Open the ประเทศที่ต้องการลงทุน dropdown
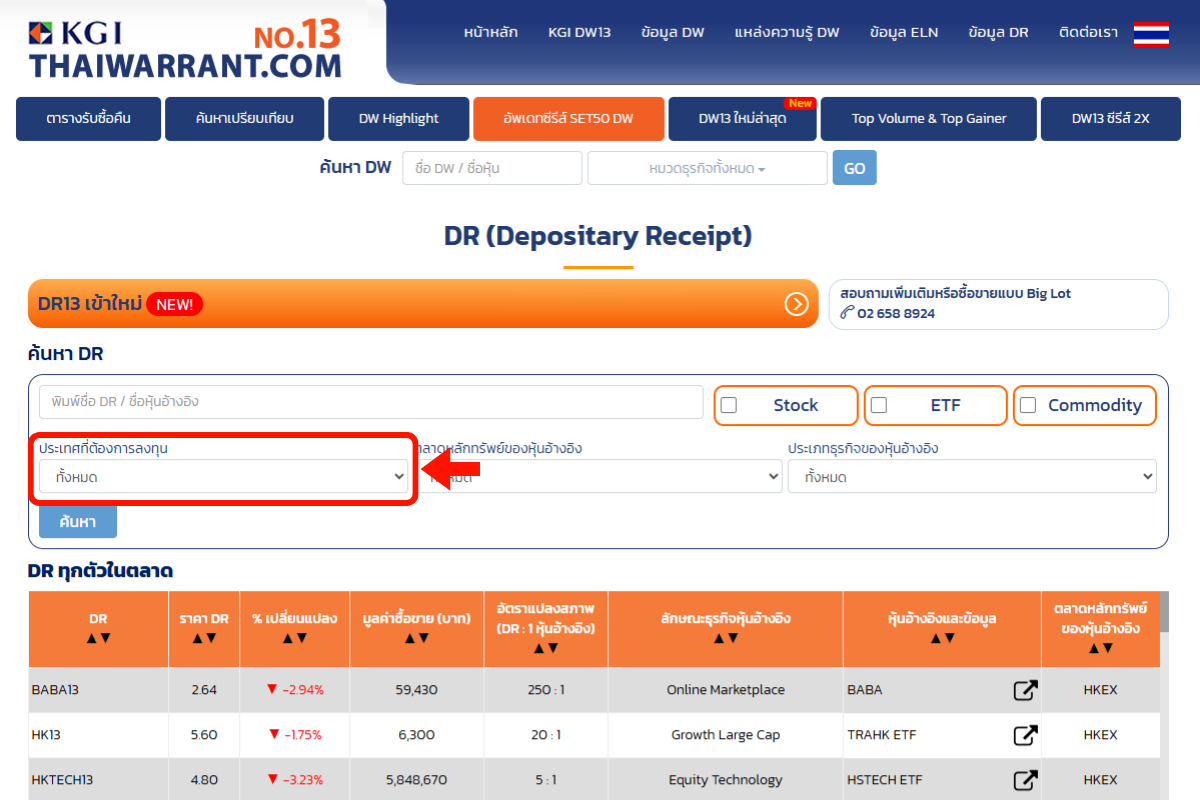This screenshot has height=800, width=1200. click(x=223, y=477)
